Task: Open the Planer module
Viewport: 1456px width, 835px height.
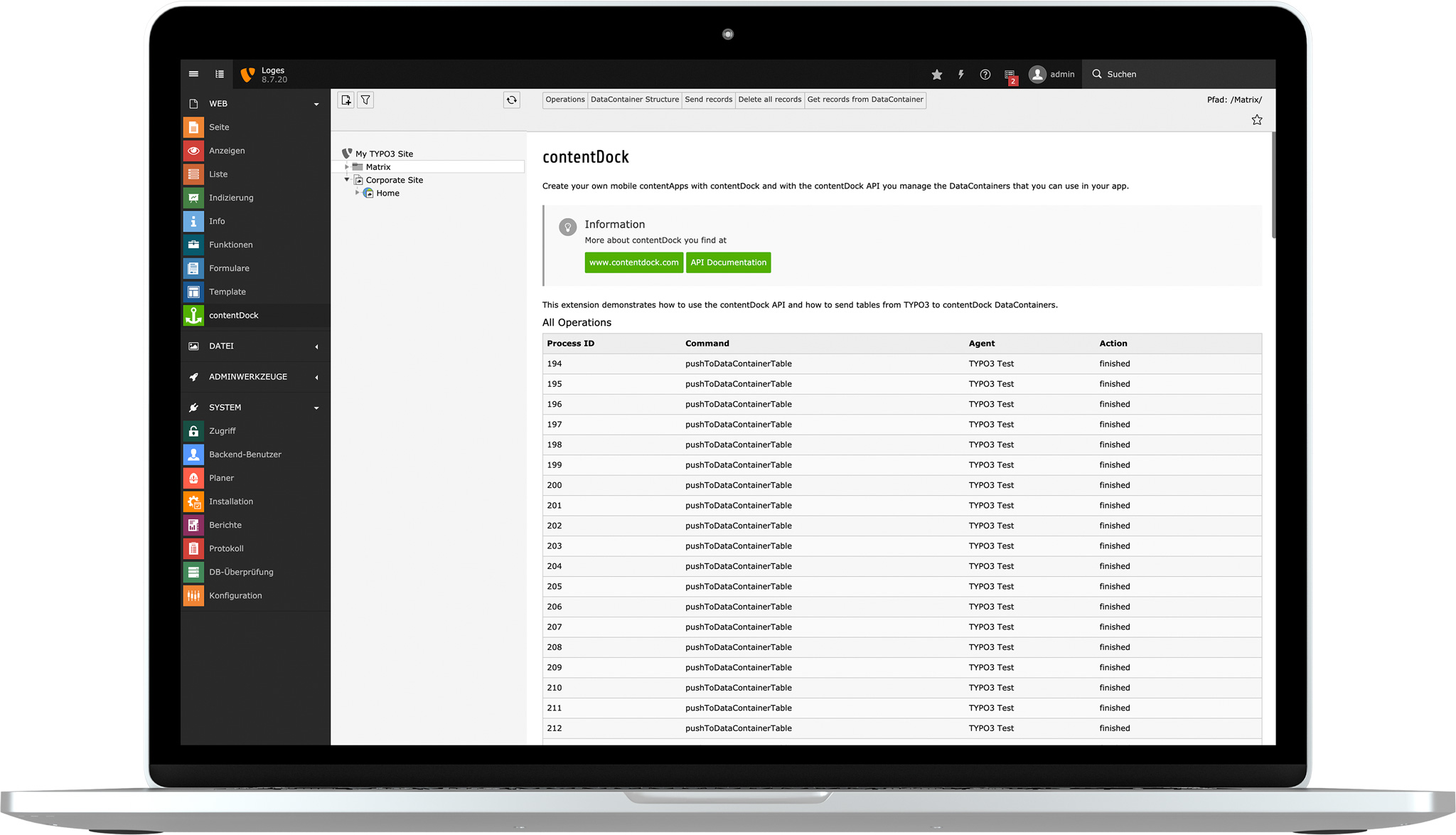Action: click(255, 478)
